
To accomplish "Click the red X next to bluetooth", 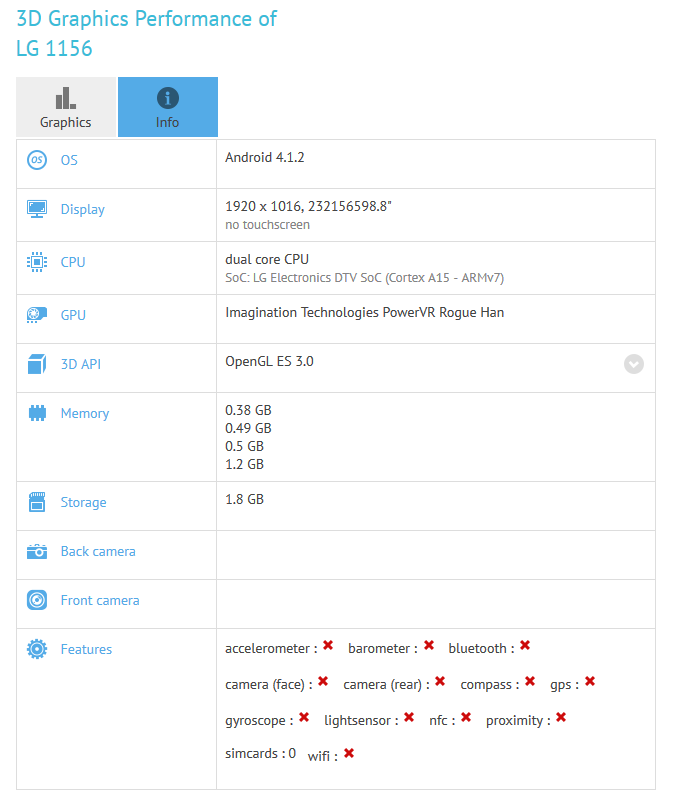I will [525, 645].
